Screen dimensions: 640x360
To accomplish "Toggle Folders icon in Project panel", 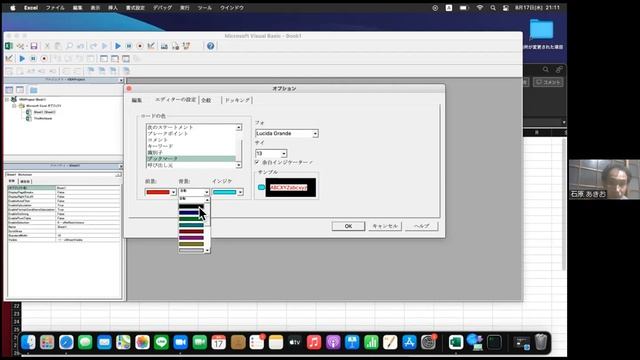I will (33, 90).
